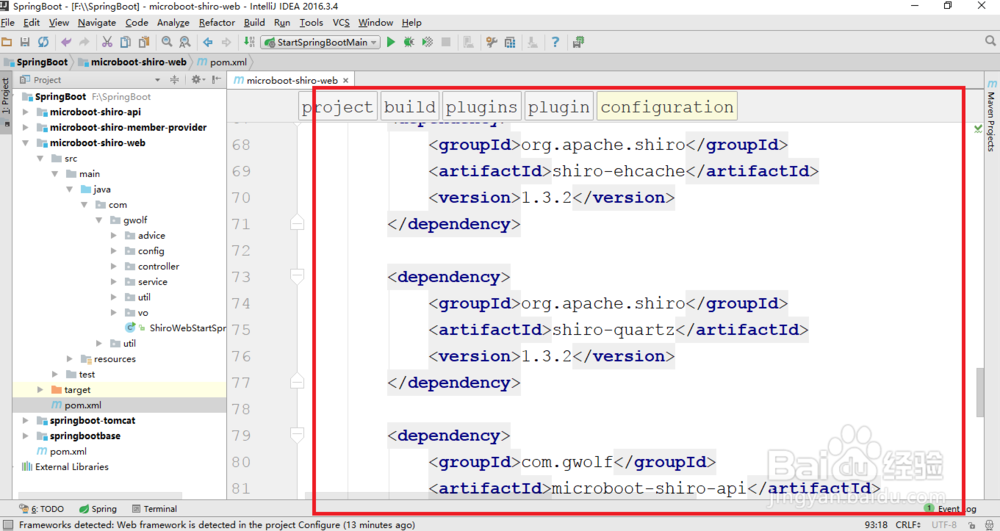Open the Event Log tool window
The height and width of the screenshot is (531, 1000).
pos(950,508)
